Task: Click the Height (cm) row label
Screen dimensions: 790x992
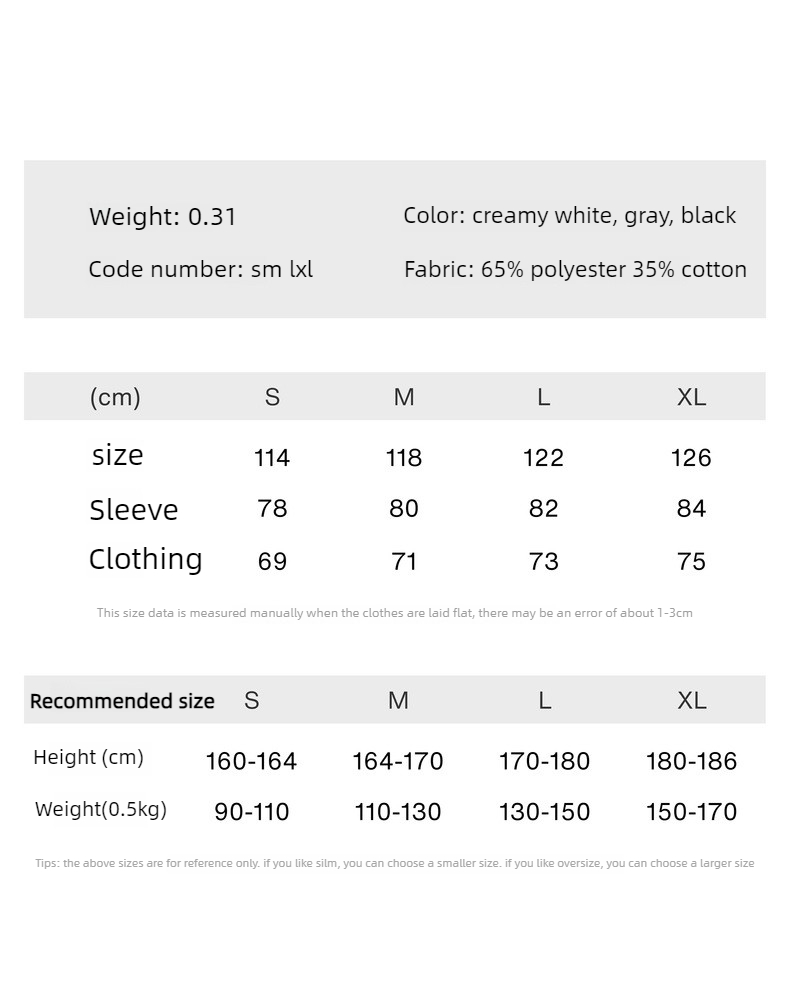Action: coord(89,757)
